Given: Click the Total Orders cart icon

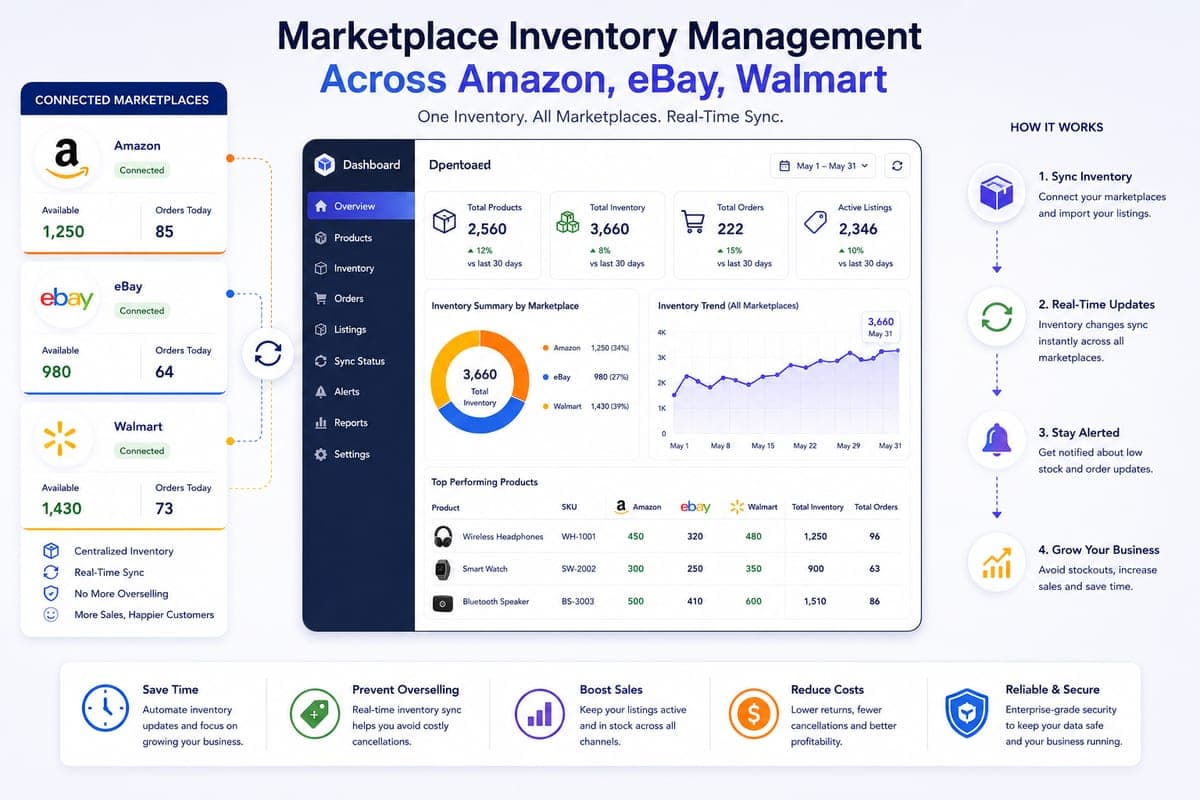Looking at the screenshot, I should coord(692,222).
